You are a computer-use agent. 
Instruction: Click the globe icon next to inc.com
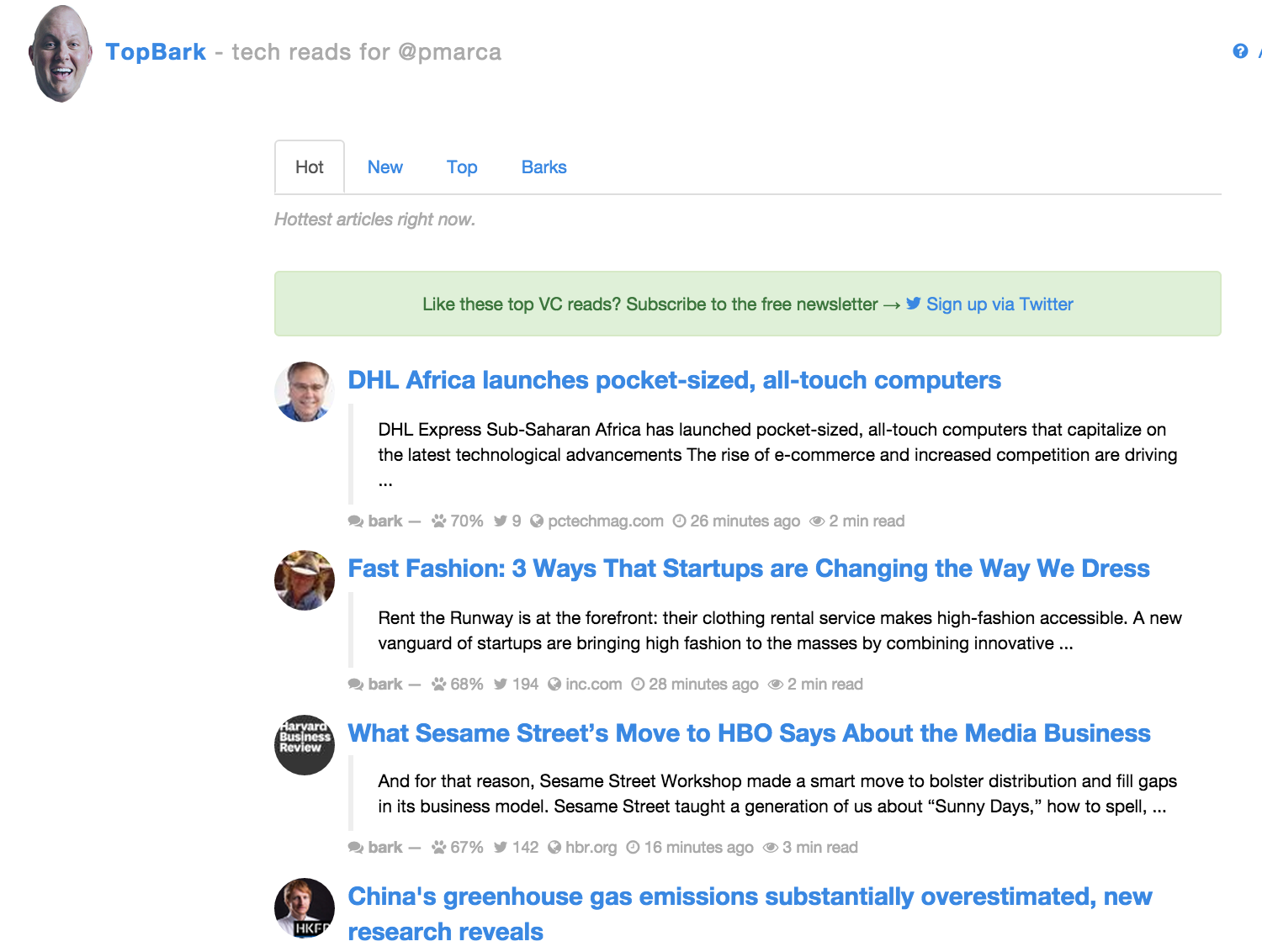(554, 685)
